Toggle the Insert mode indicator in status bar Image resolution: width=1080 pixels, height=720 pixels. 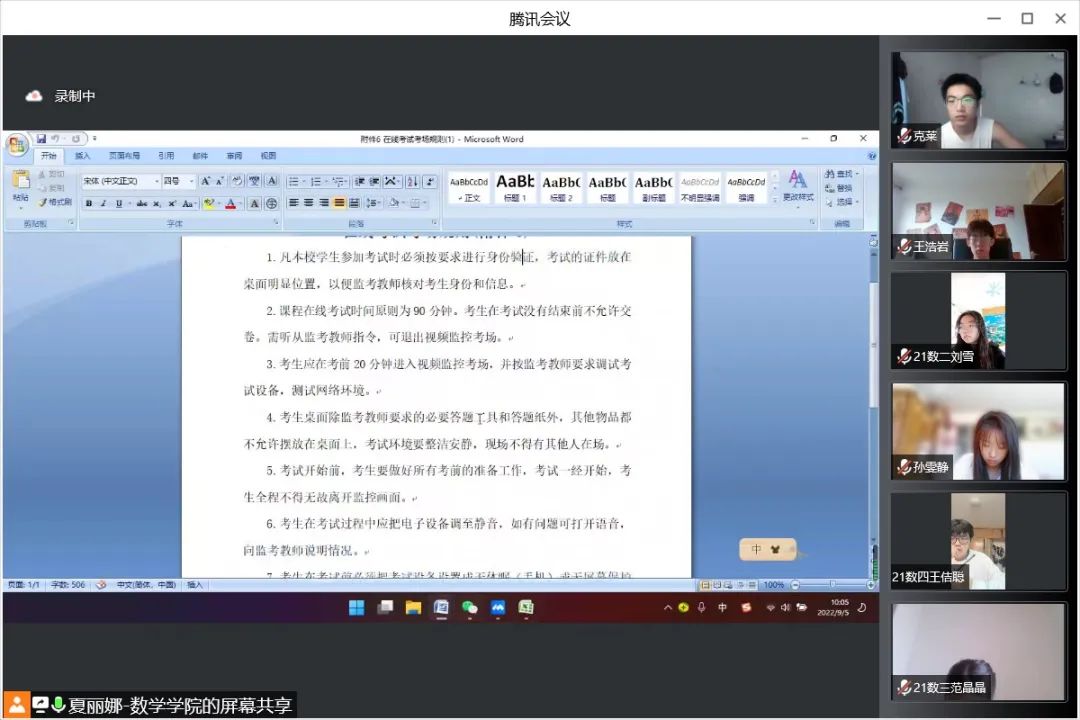pyautogui.click(x=194, y=584)
